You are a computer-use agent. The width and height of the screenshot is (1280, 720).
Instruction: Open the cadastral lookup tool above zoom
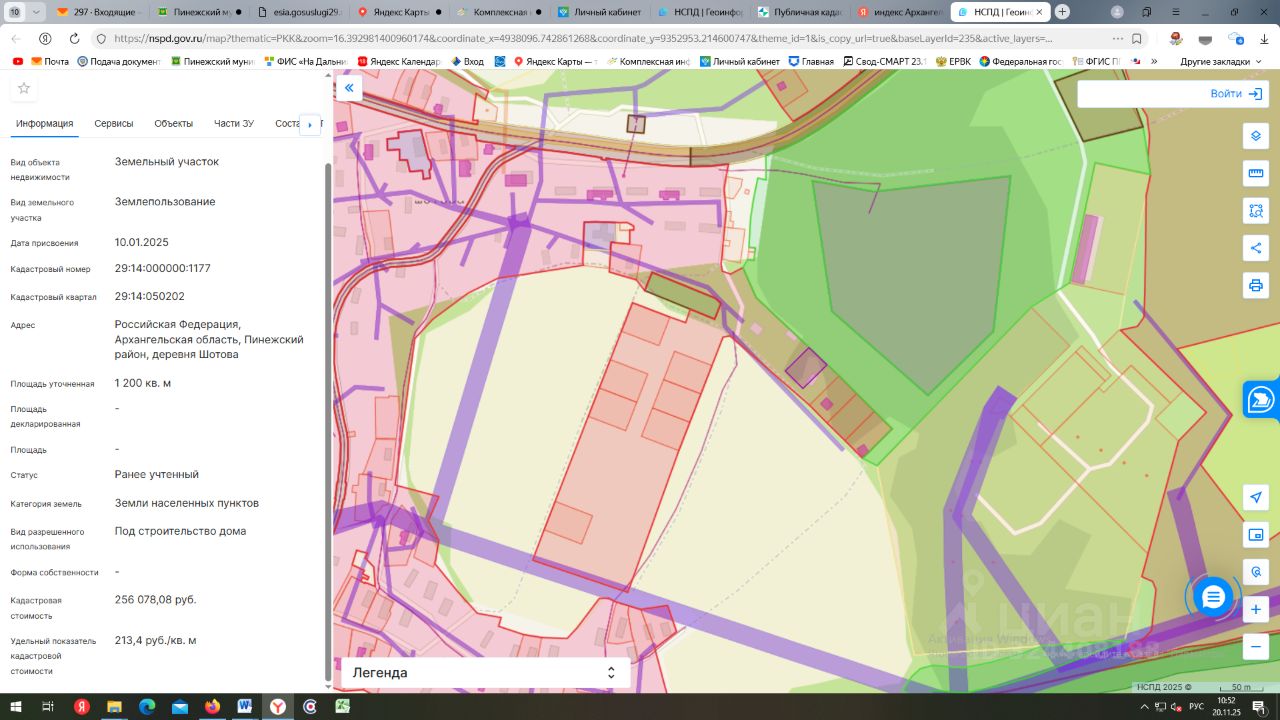coord(1256,572)
